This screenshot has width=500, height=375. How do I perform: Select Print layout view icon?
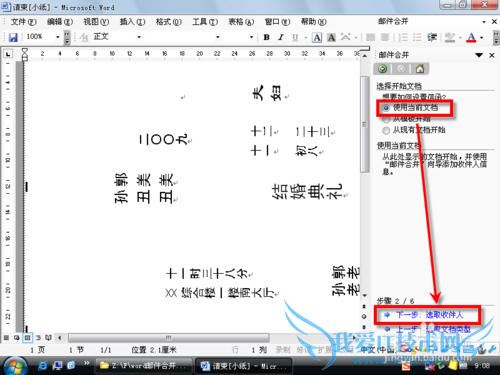point(27,338)
